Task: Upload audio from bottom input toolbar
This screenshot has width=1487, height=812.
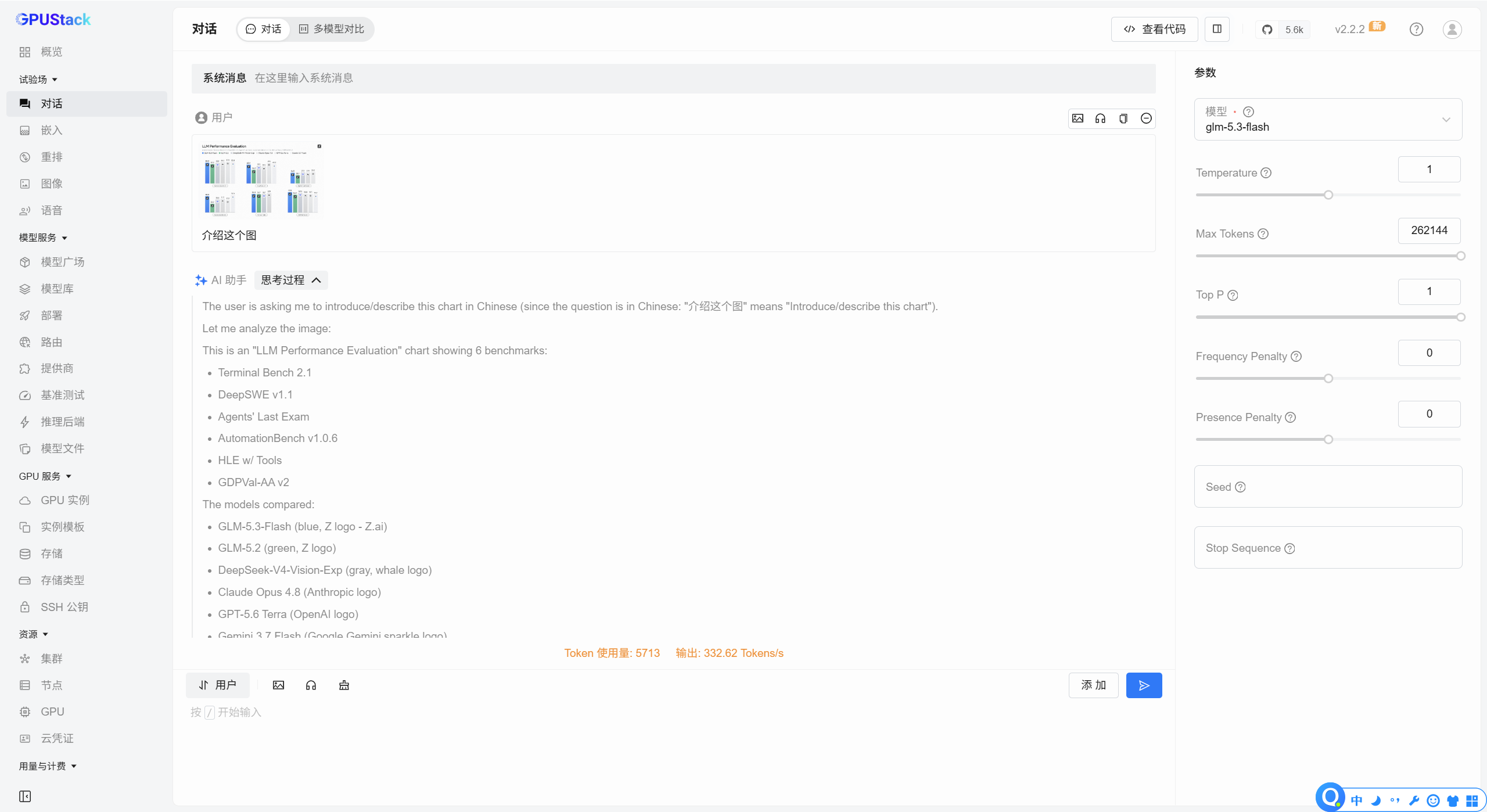Action: (311, 685)
